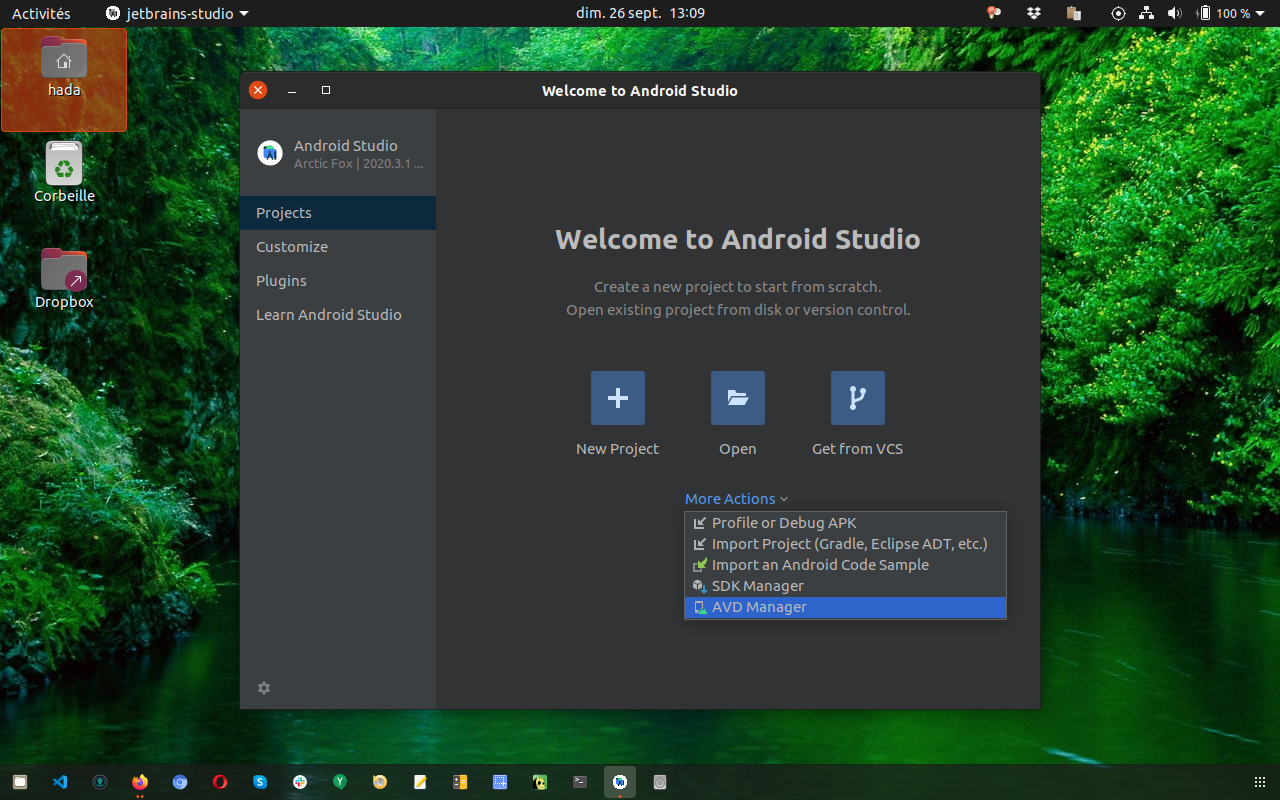
Task: Open the Dropbox folder on the desktop
Action: pyautogui.click(x=64, y=279)
